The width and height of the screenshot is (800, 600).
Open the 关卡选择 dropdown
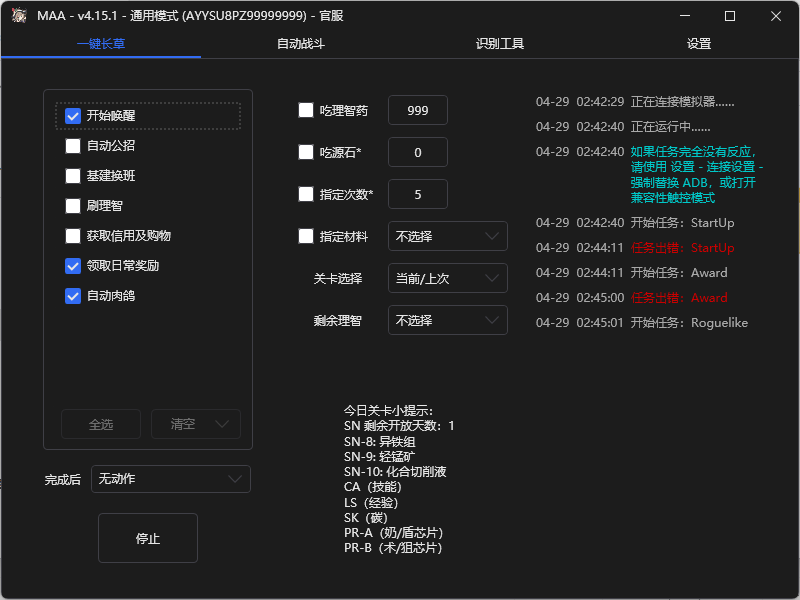pos(447,278)
